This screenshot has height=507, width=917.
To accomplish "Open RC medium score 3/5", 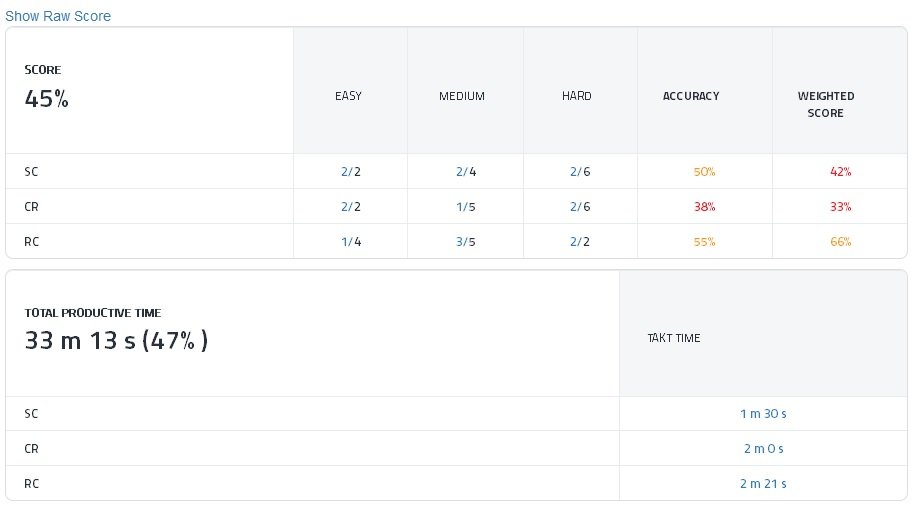I will (466, 241).
